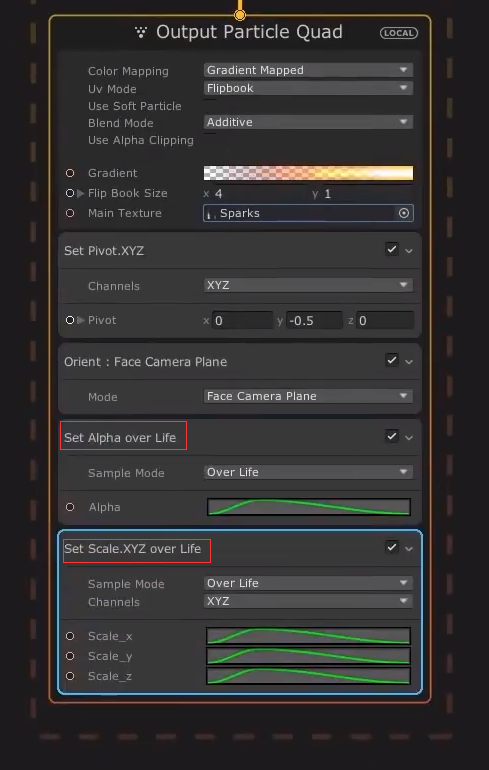Open the Blend Mode Additive dropdown
Screen dimensions: 489x770
click(x=308, y=122)
